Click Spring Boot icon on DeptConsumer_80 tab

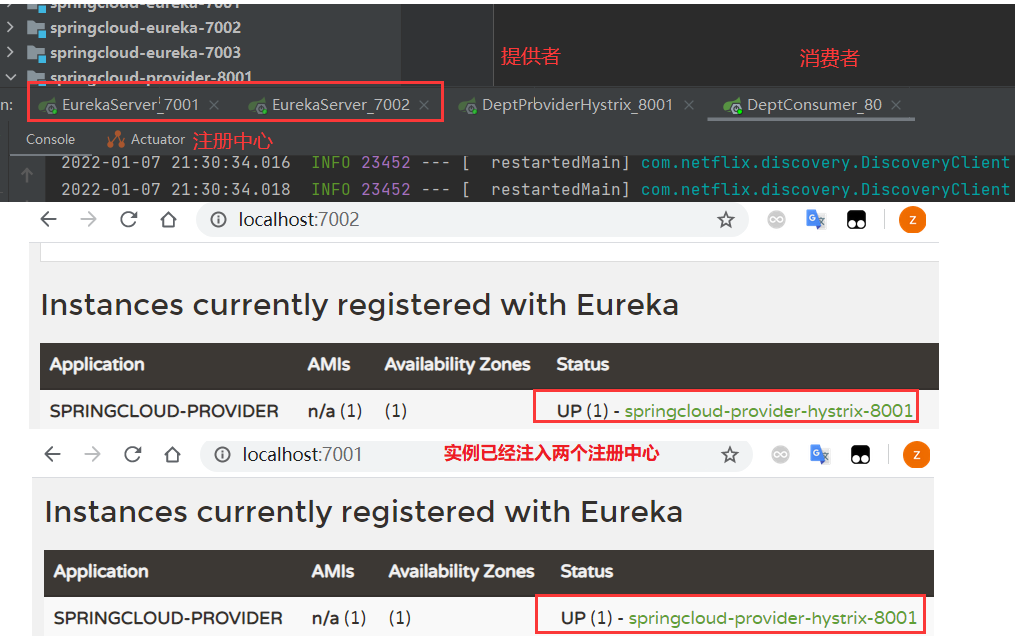coord(732,105)
